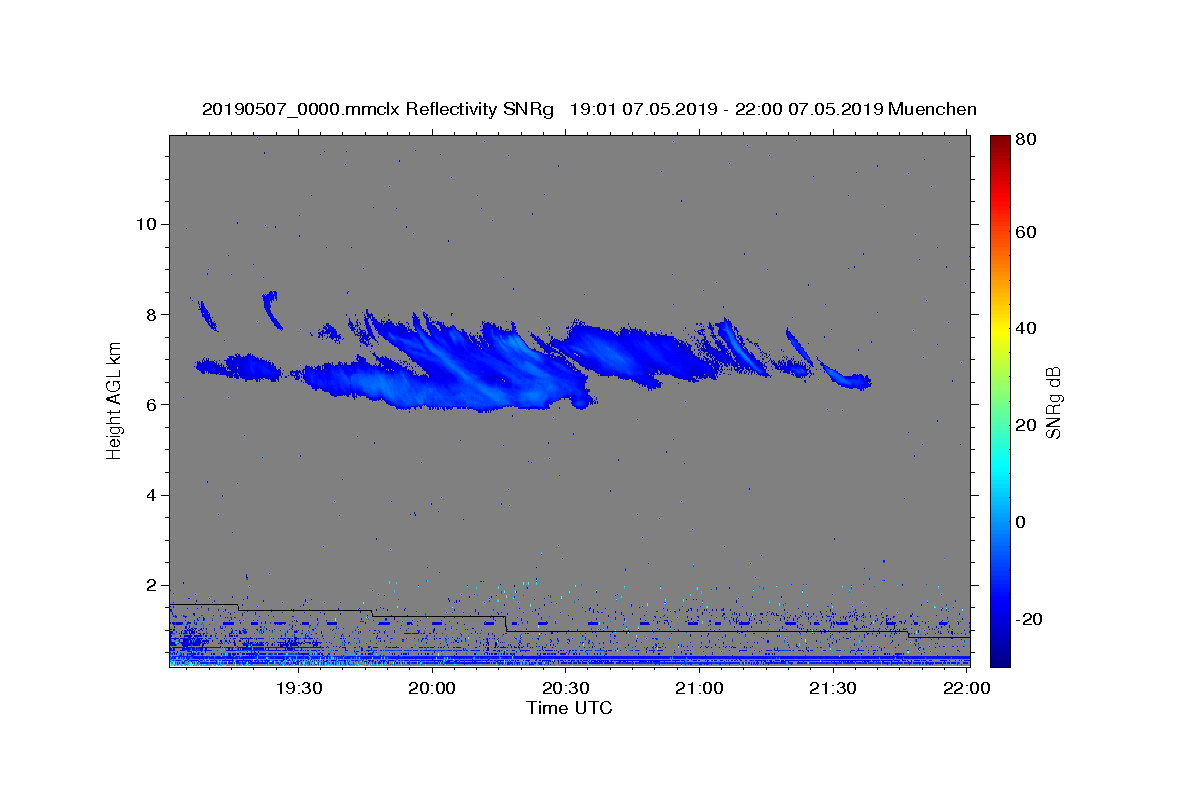Image resolution: width=1200 pixels, height=800 pixels.
Task: Click the 'Muenchen' location label in title
Action: [932, 109]
